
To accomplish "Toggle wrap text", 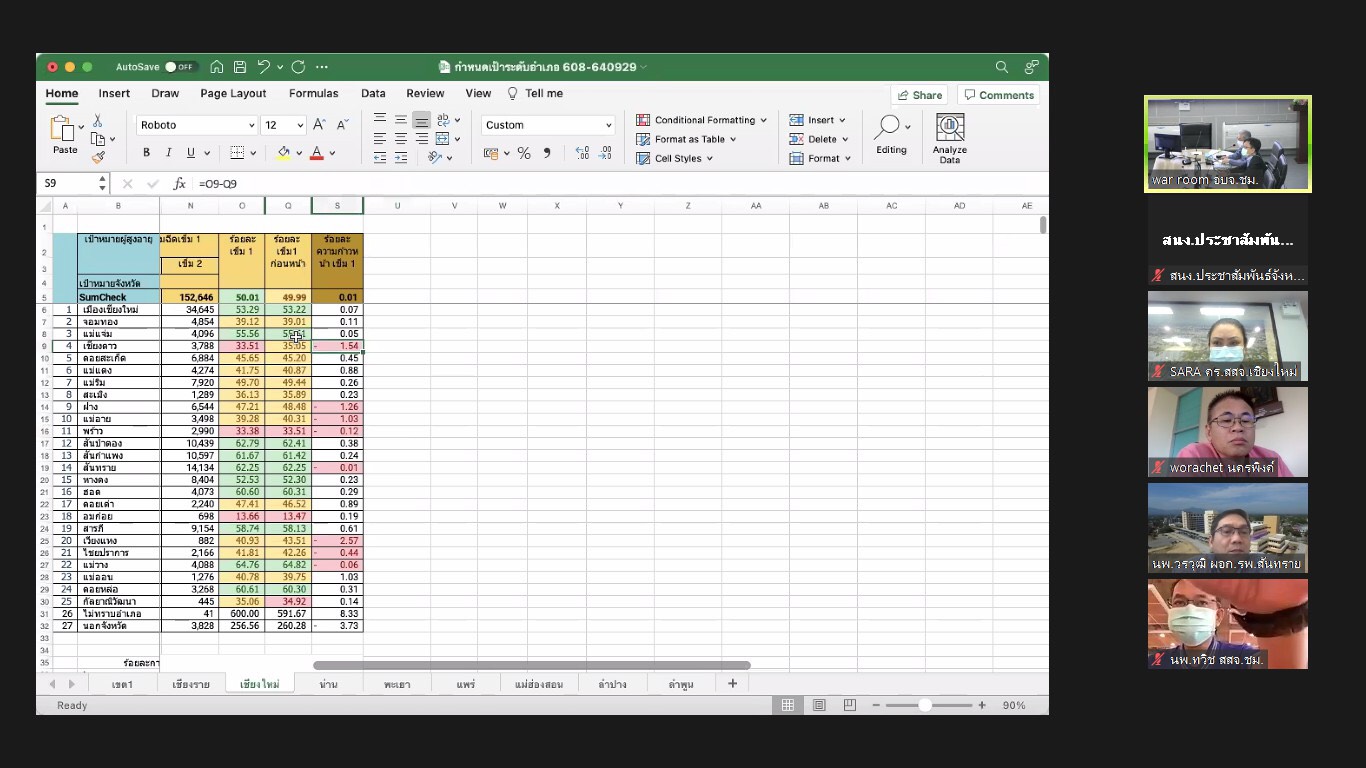I will coord(443,120).
